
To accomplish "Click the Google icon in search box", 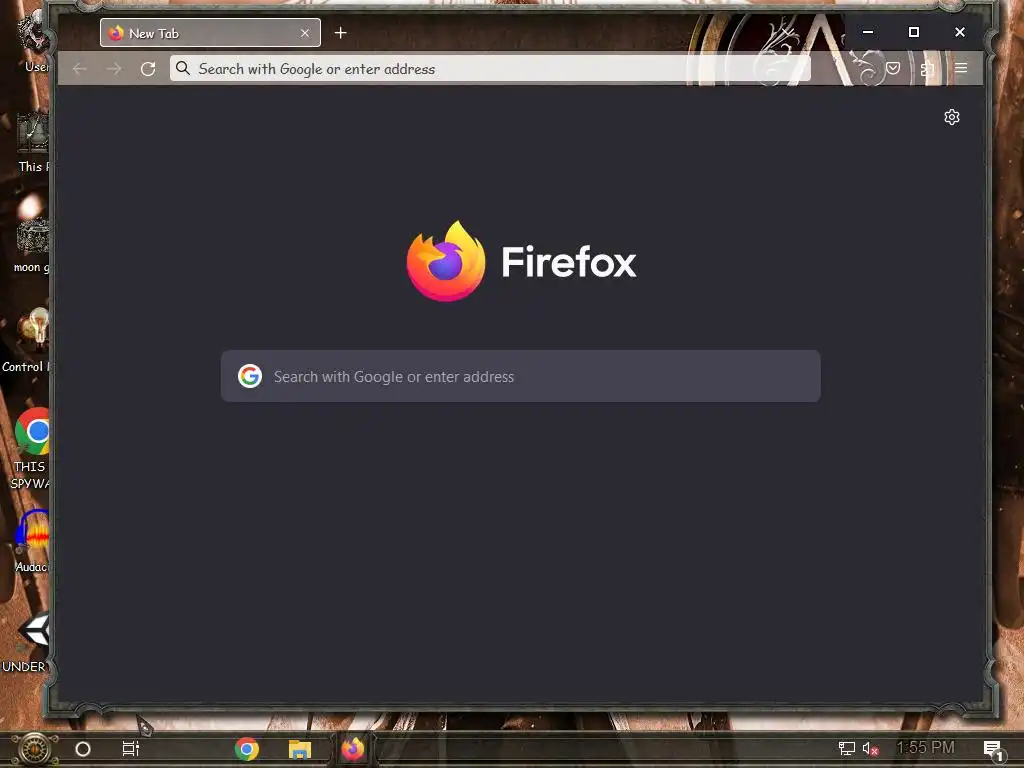I will [249, 376].
